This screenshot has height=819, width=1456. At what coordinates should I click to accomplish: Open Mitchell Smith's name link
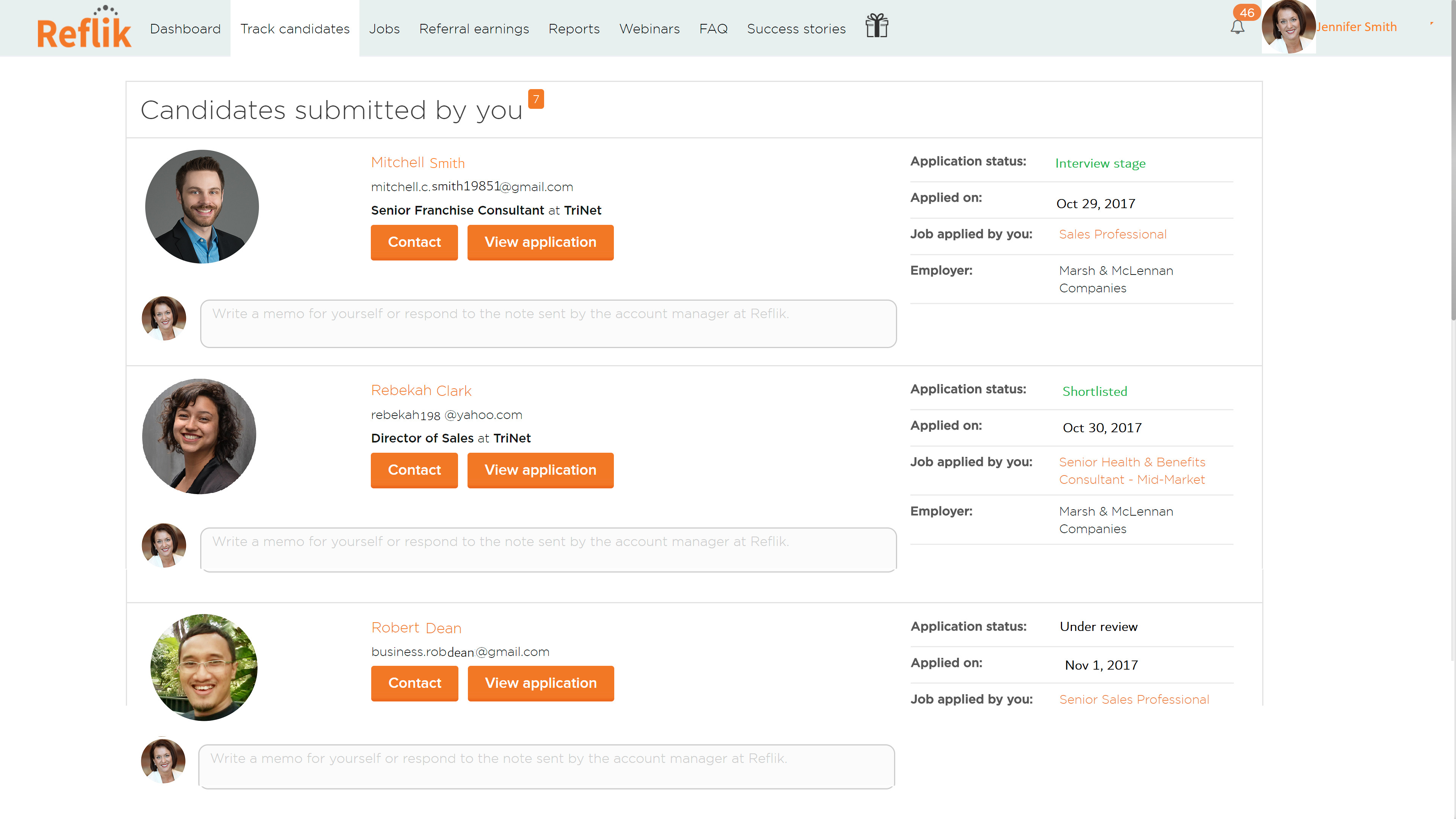click(x=418, y=163)
